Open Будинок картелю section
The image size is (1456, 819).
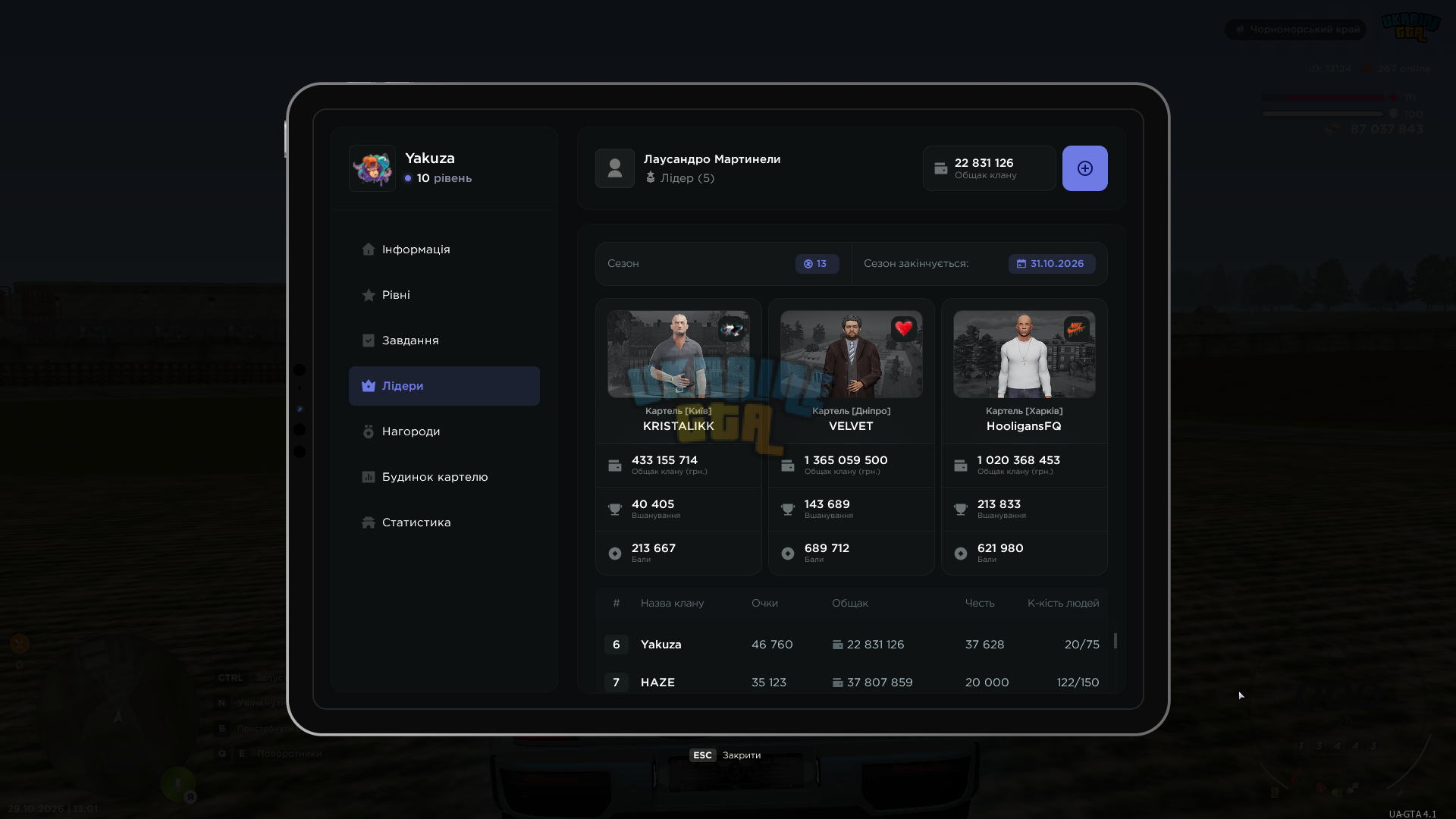coord(444,477)
